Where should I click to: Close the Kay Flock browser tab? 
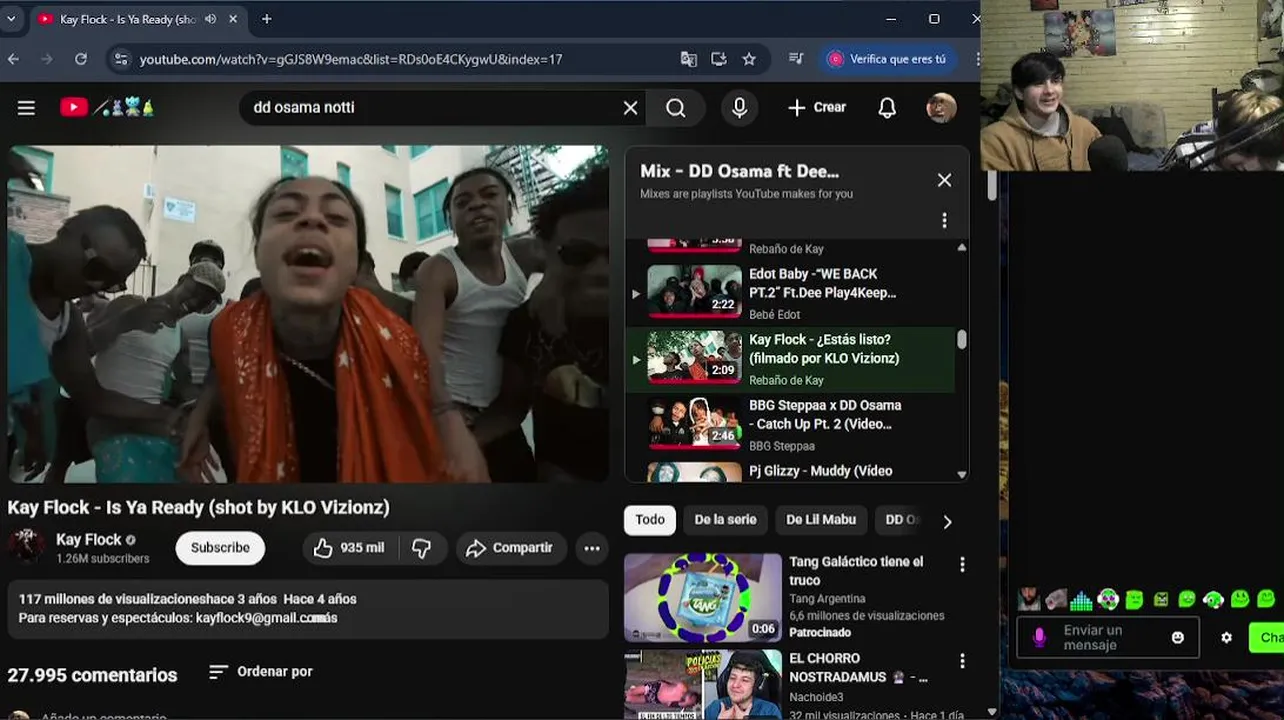pyautogui.click(x=234, y=19)
